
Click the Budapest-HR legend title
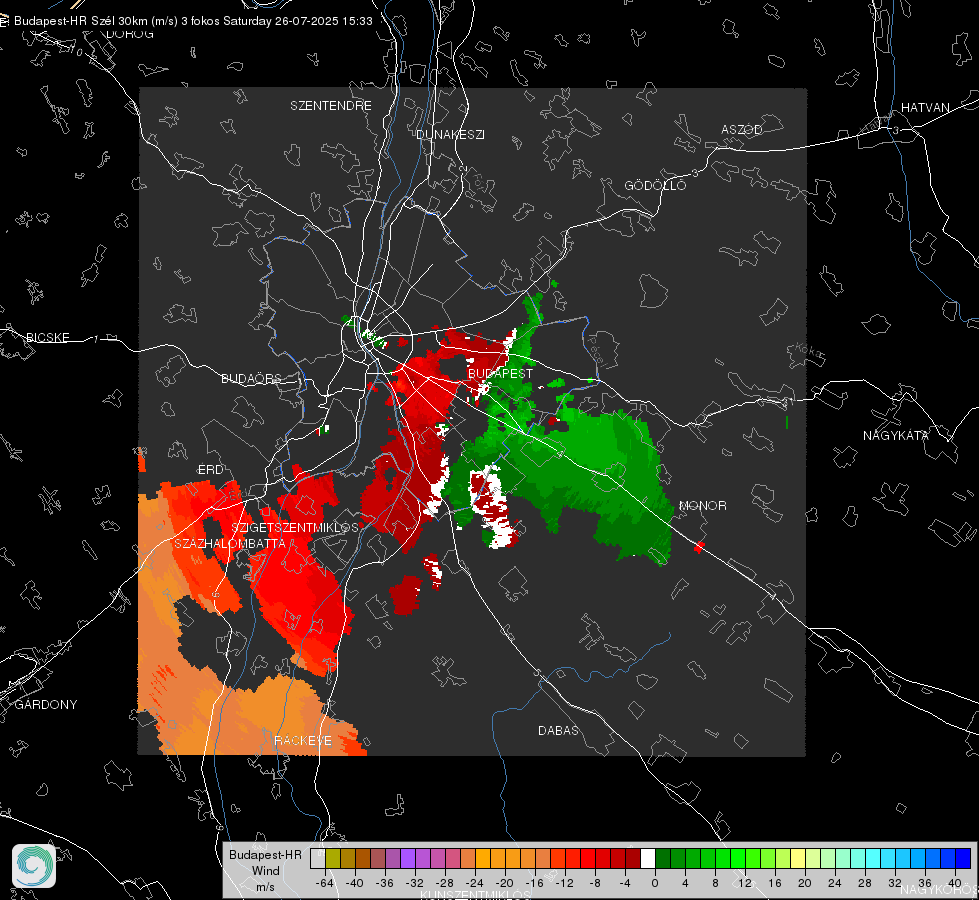point(265,854)
